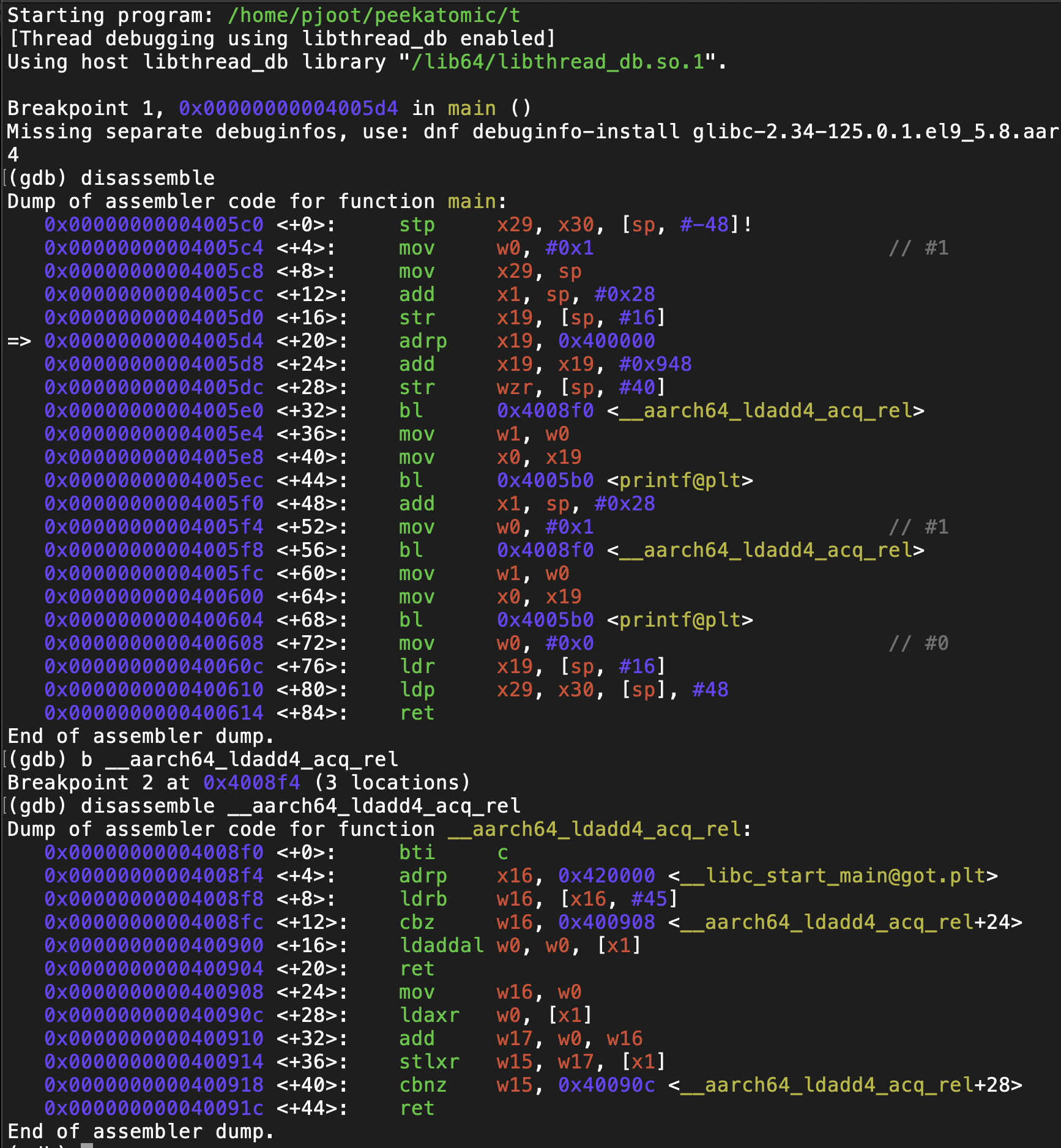Click the 'cbz' instruction mnemonic
Image resolution: width=1061 pixels, height=1148 pixels.
pos(417,922)
